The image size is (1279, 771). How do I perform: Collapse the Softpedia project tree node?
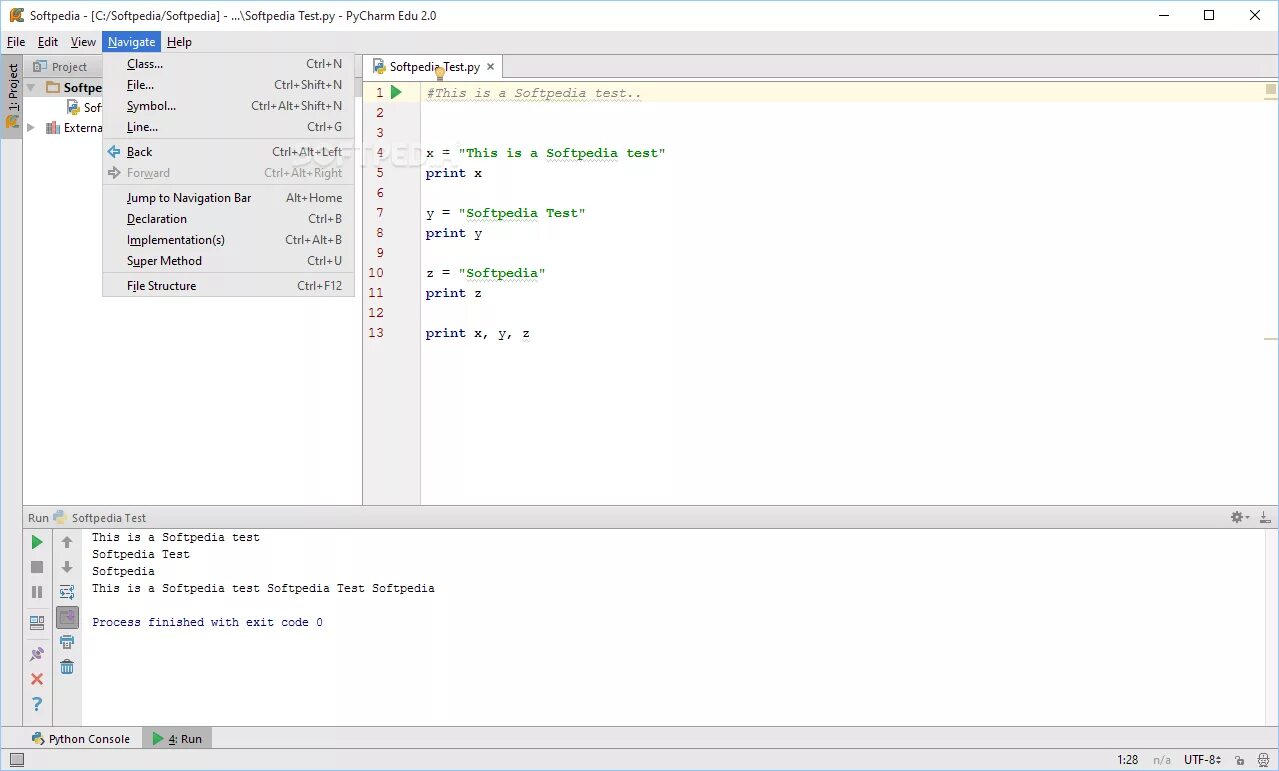[x=31, y=88]
